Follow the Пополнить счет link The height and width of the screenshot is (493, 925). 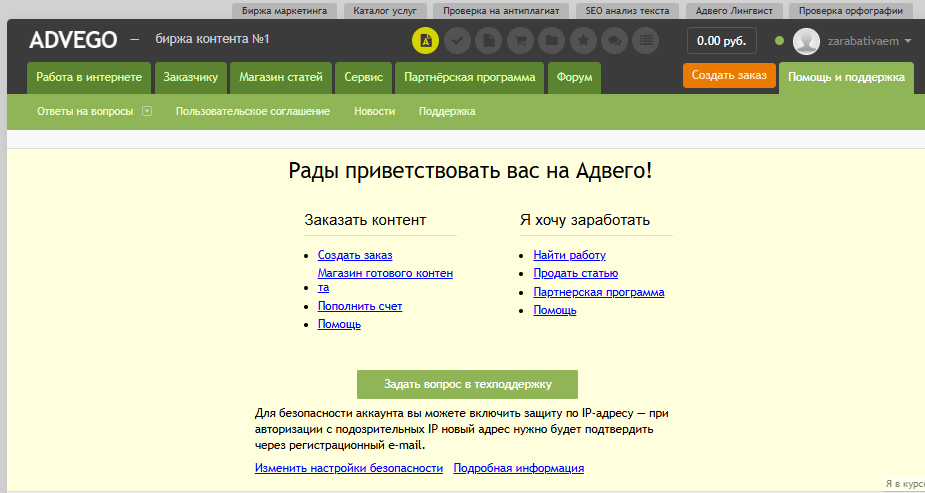coord(360,306)
